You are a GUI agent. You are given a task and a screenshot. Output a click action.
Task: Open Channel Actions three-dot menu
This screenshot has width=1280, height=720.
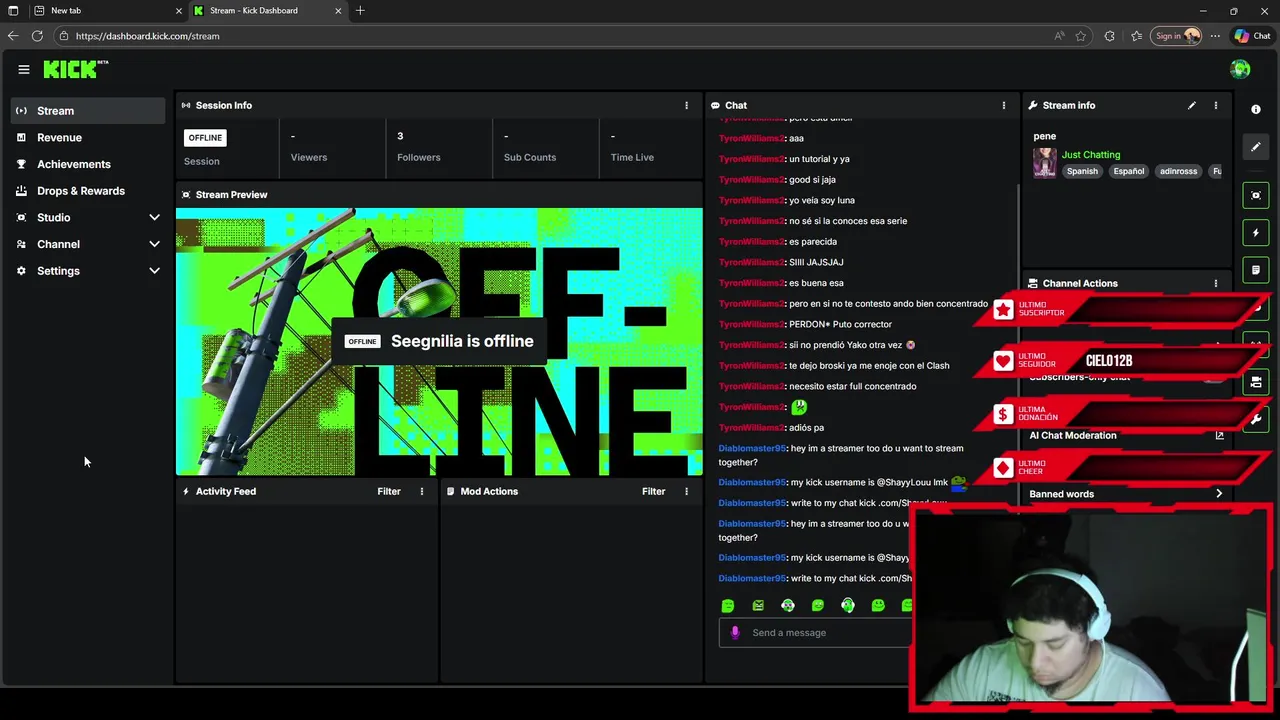click(x=1215, y=283)
